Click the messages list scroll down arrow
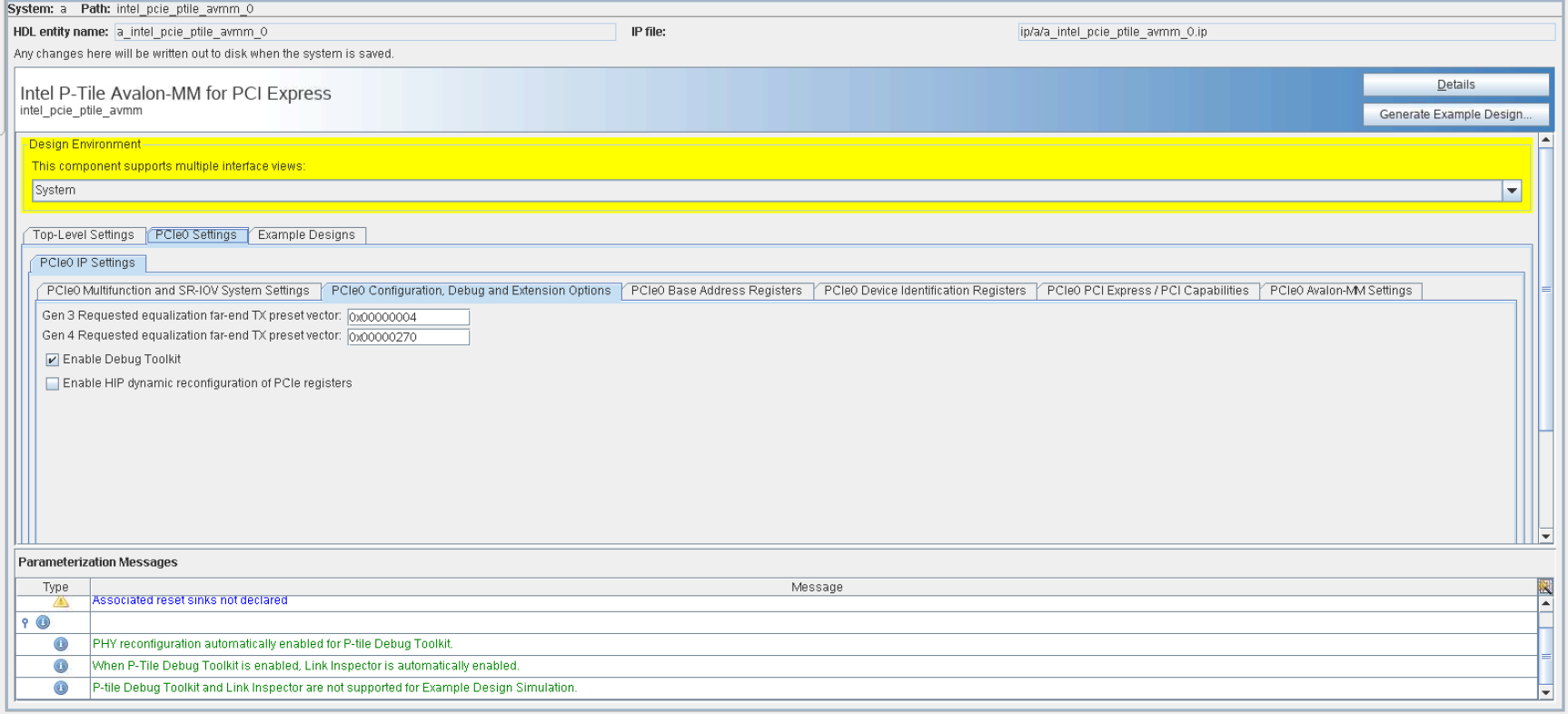 pyautogui.click(x=1545, y=692)
